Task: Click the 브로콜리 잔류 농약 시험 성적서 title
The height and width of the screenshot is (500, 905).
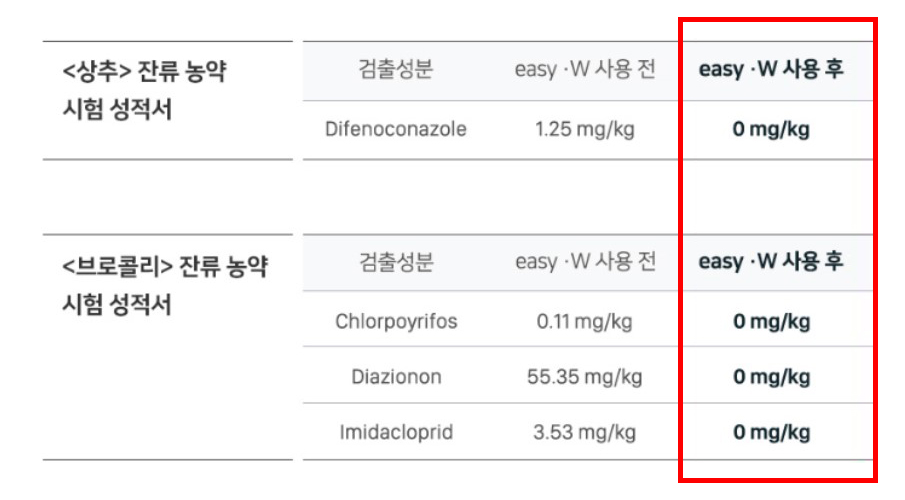Action: [x=165, y=285]
